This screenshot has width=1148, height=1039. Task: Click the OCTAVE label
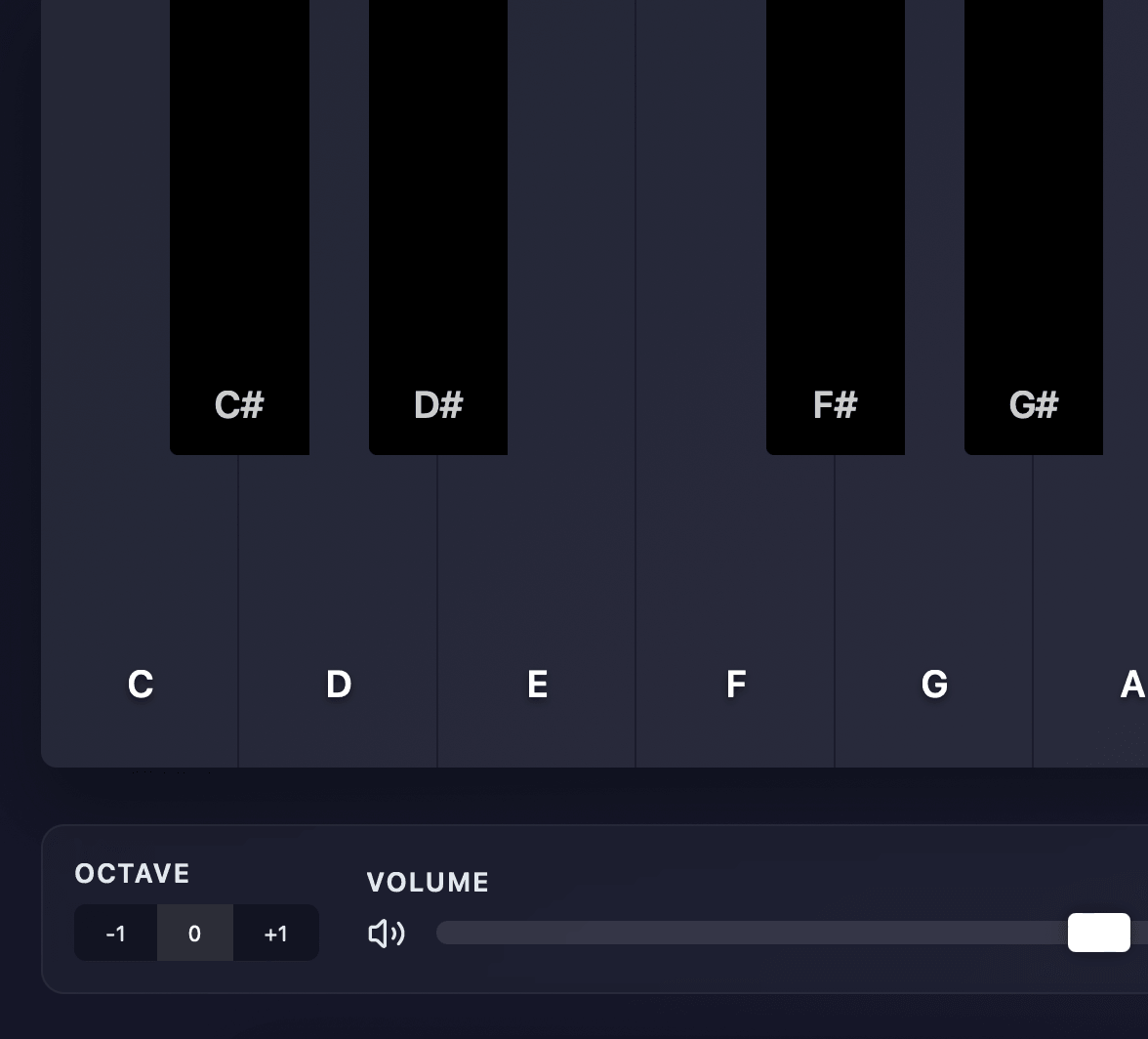click(133, 874)
